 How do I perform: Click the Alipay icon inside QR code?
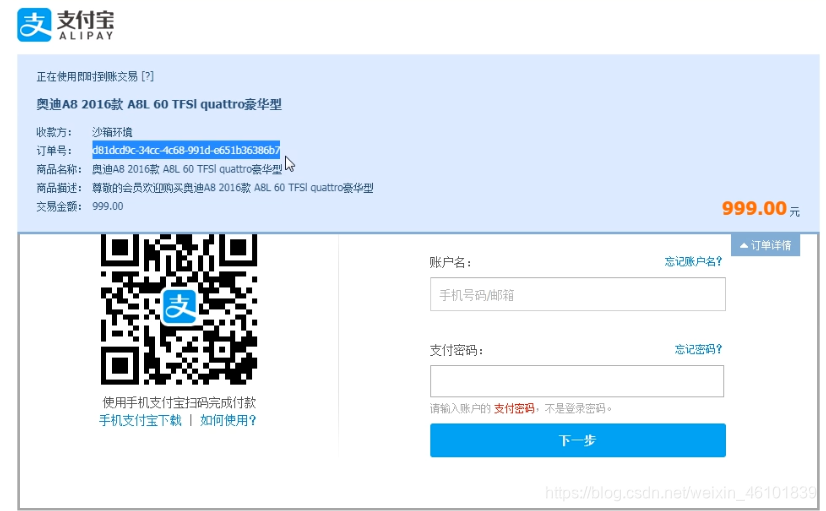coord(179,306)
